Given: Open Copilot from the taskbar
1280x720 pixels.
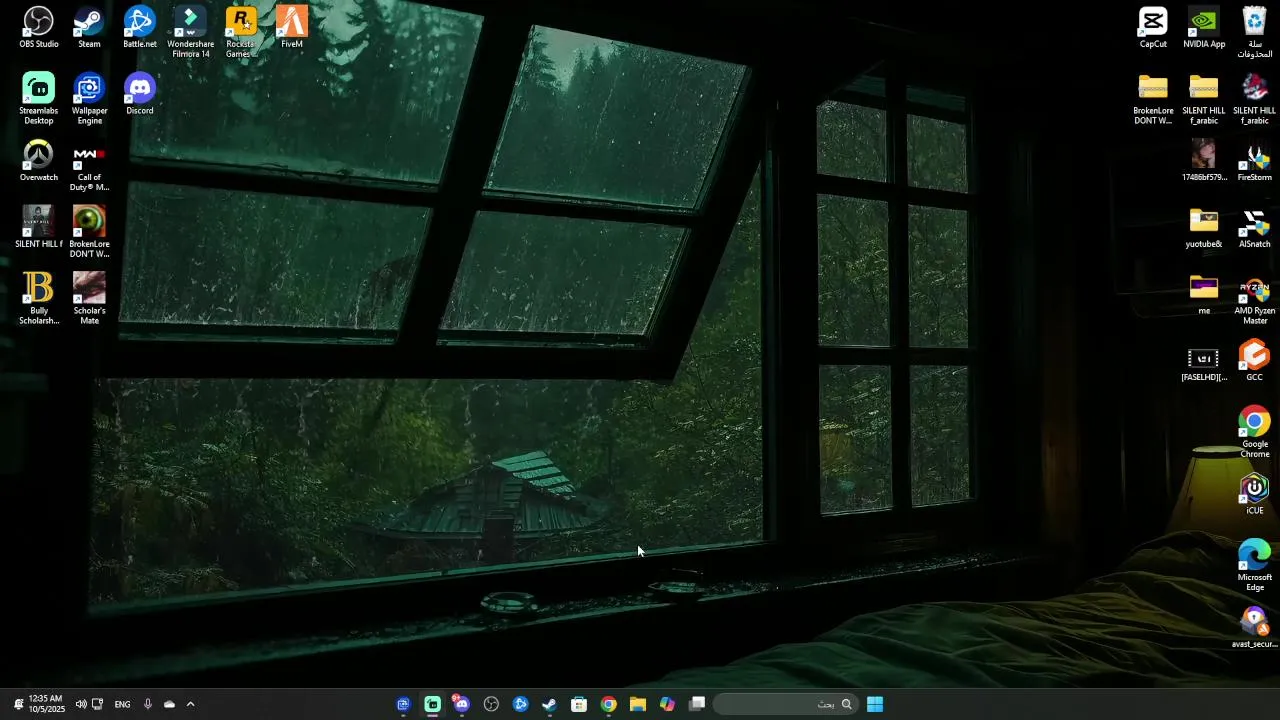Looking at the screenshot, I should 667,704.
